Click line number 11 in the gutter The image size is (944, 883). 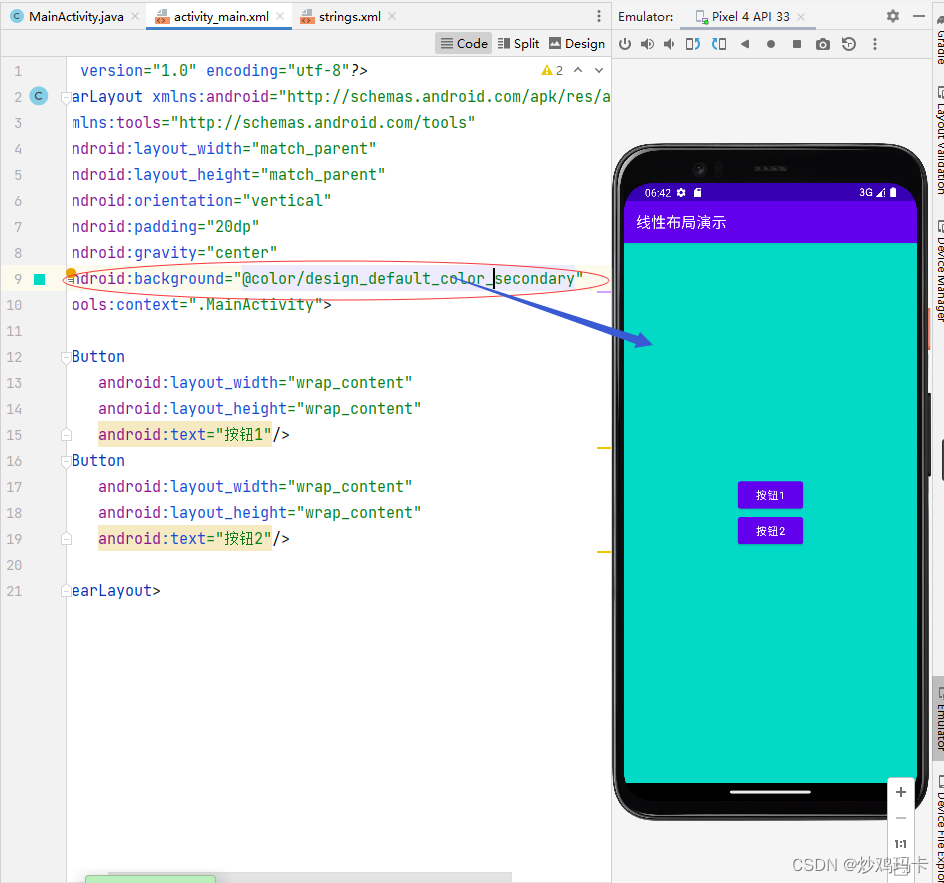[14, 332]
